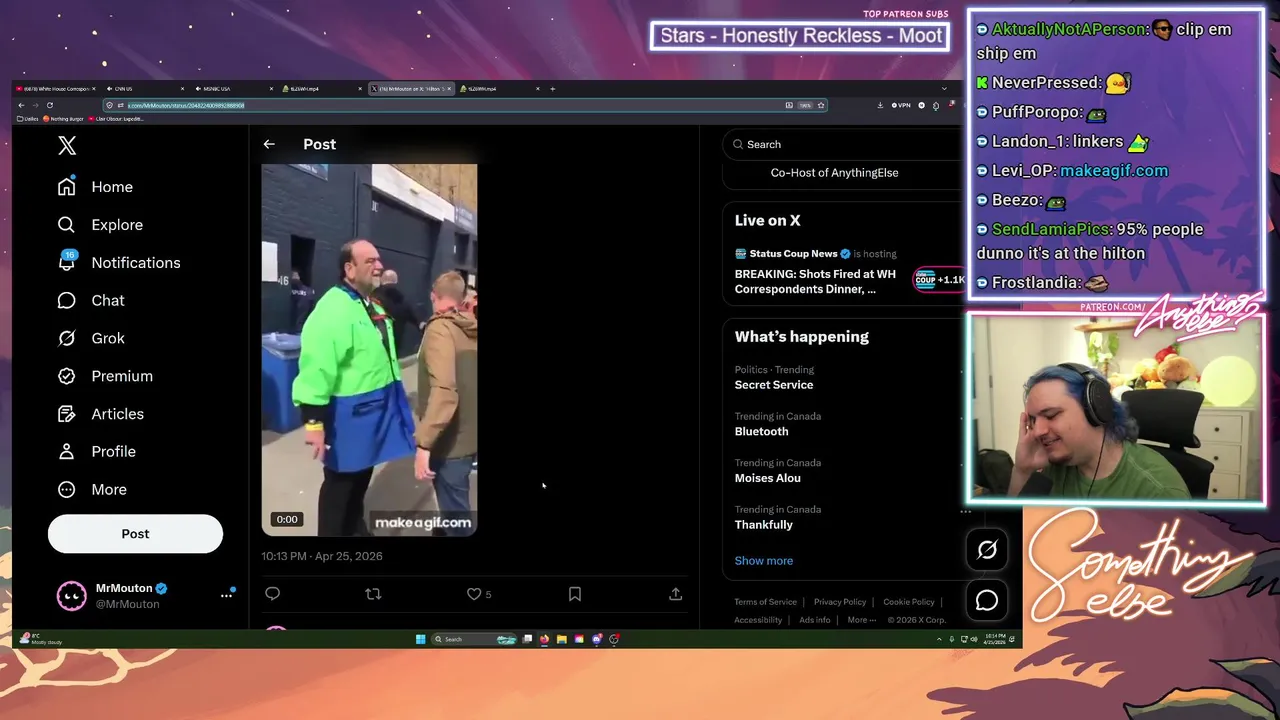Open Notifications in the sidebar
Image resolution: width=1280 pixels, height=720 pixels.
[x=119, y=263]
